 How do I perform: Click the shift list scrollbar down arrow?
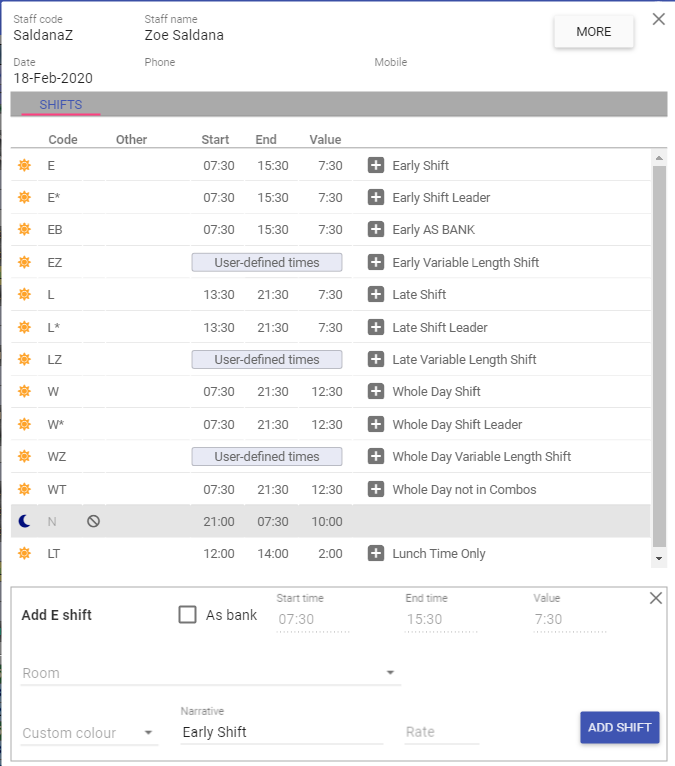coord(658,557)
